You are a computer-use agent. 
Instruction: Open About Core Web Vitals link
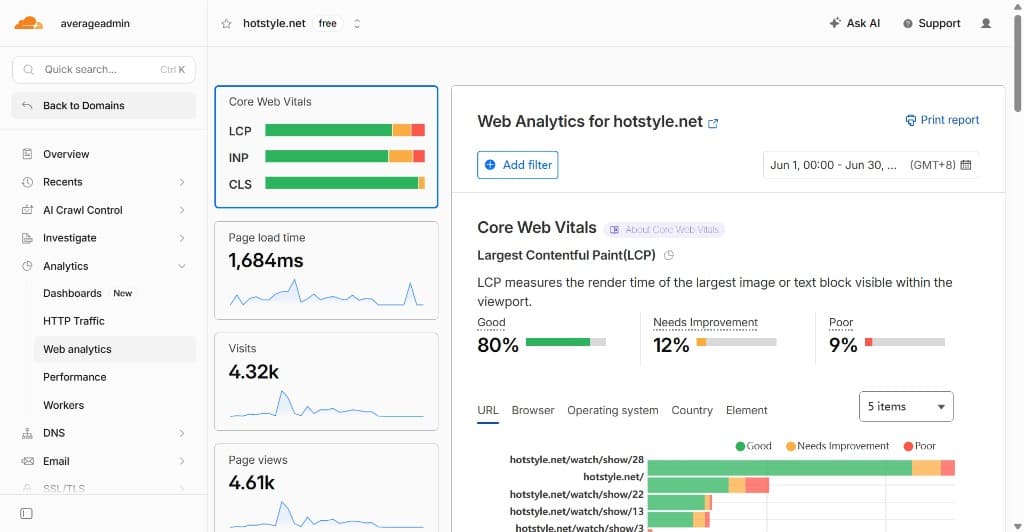[x=664, y=230]
